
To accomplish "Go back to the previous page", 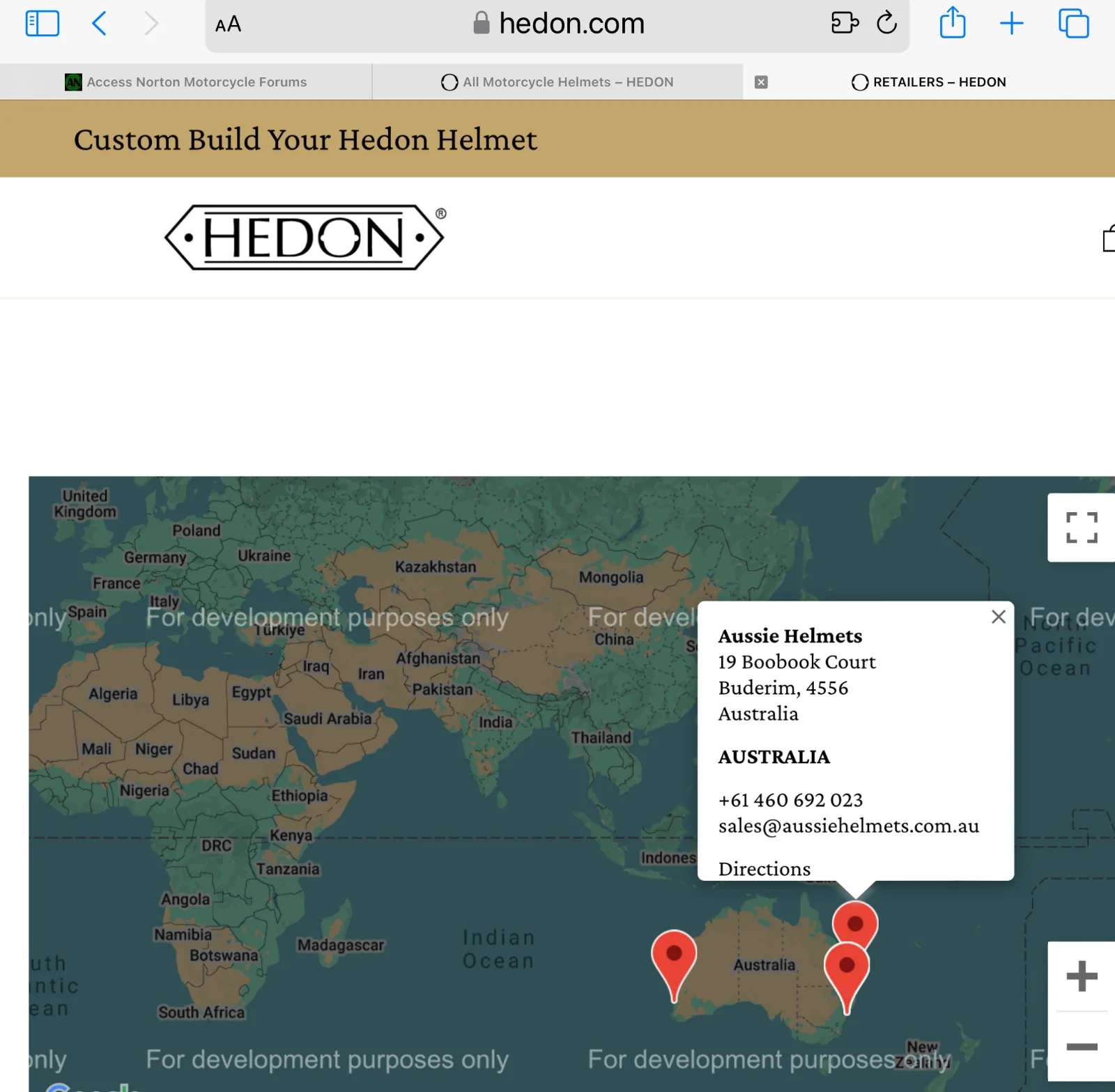I will tap(100, 24).
